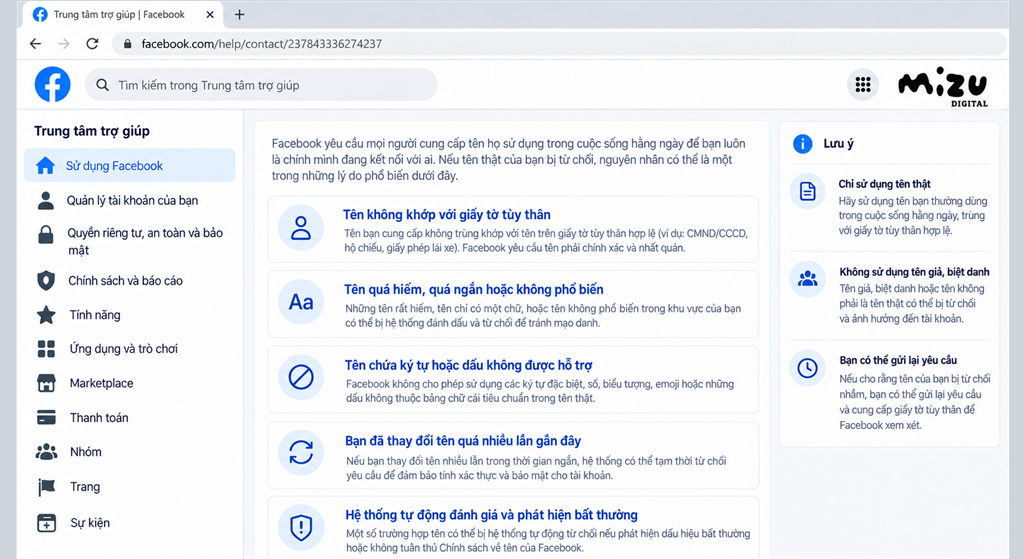1024x559 pixels.
Task: Click the refresh arrows icon on thay đổi tên card
Action: (301, 453)
